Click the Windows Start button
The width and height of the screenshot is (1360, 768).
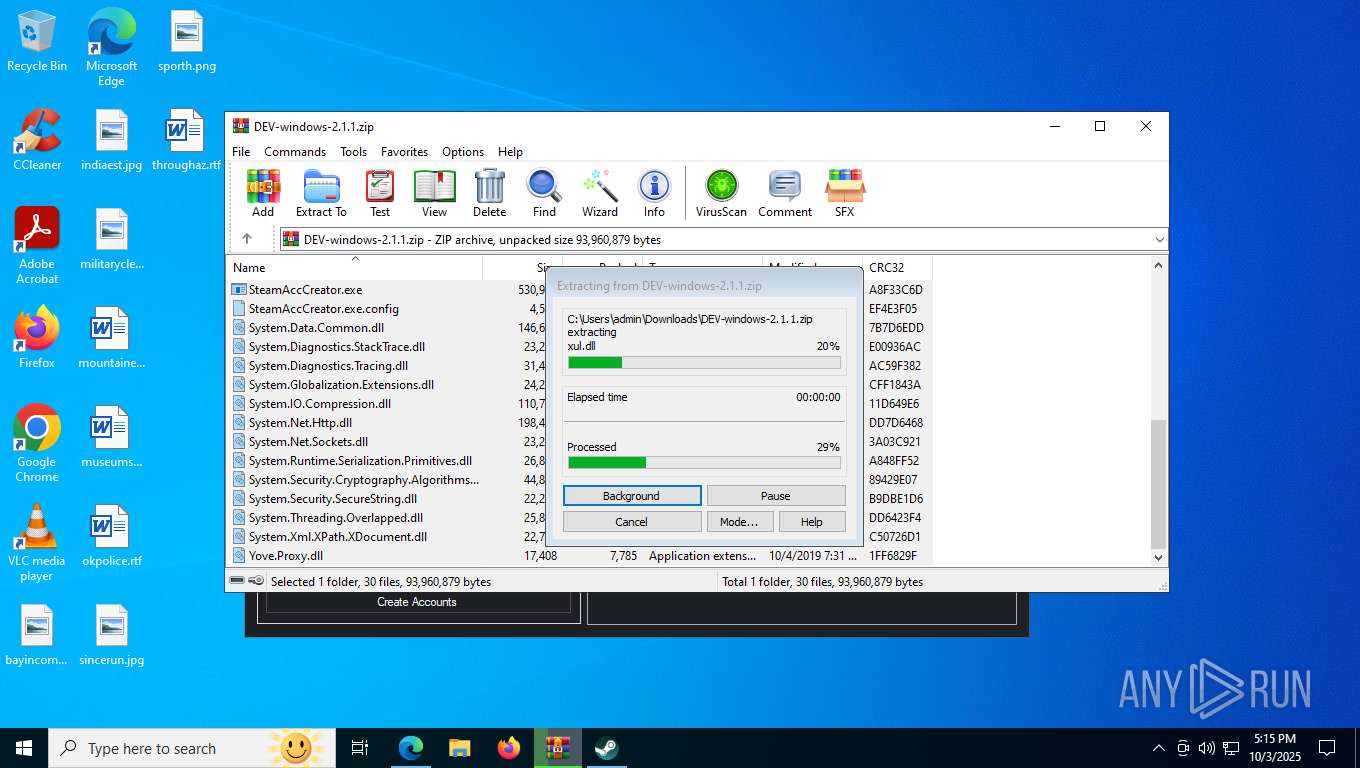tap(24, 748)
